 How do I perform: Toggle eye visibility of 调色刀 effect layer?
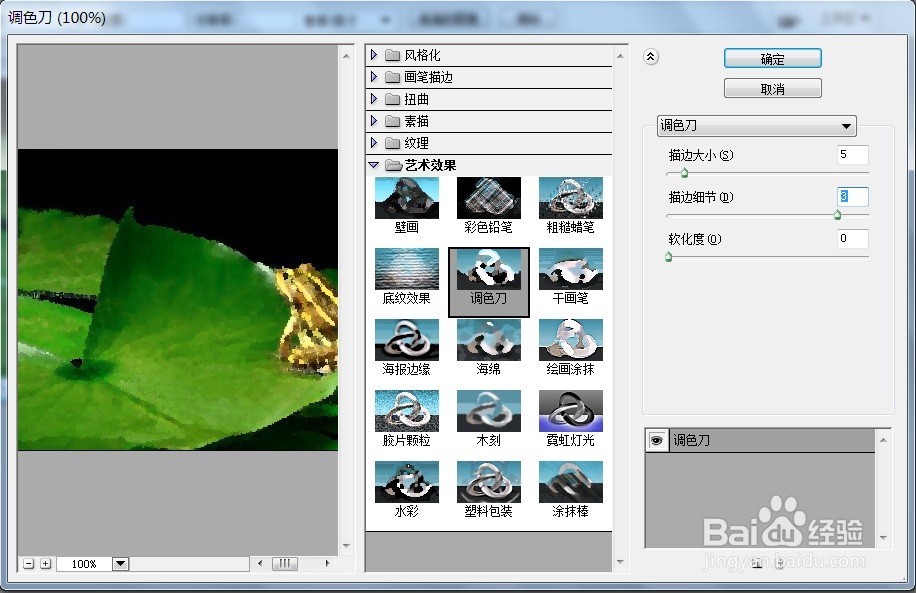tap(657, 441)
